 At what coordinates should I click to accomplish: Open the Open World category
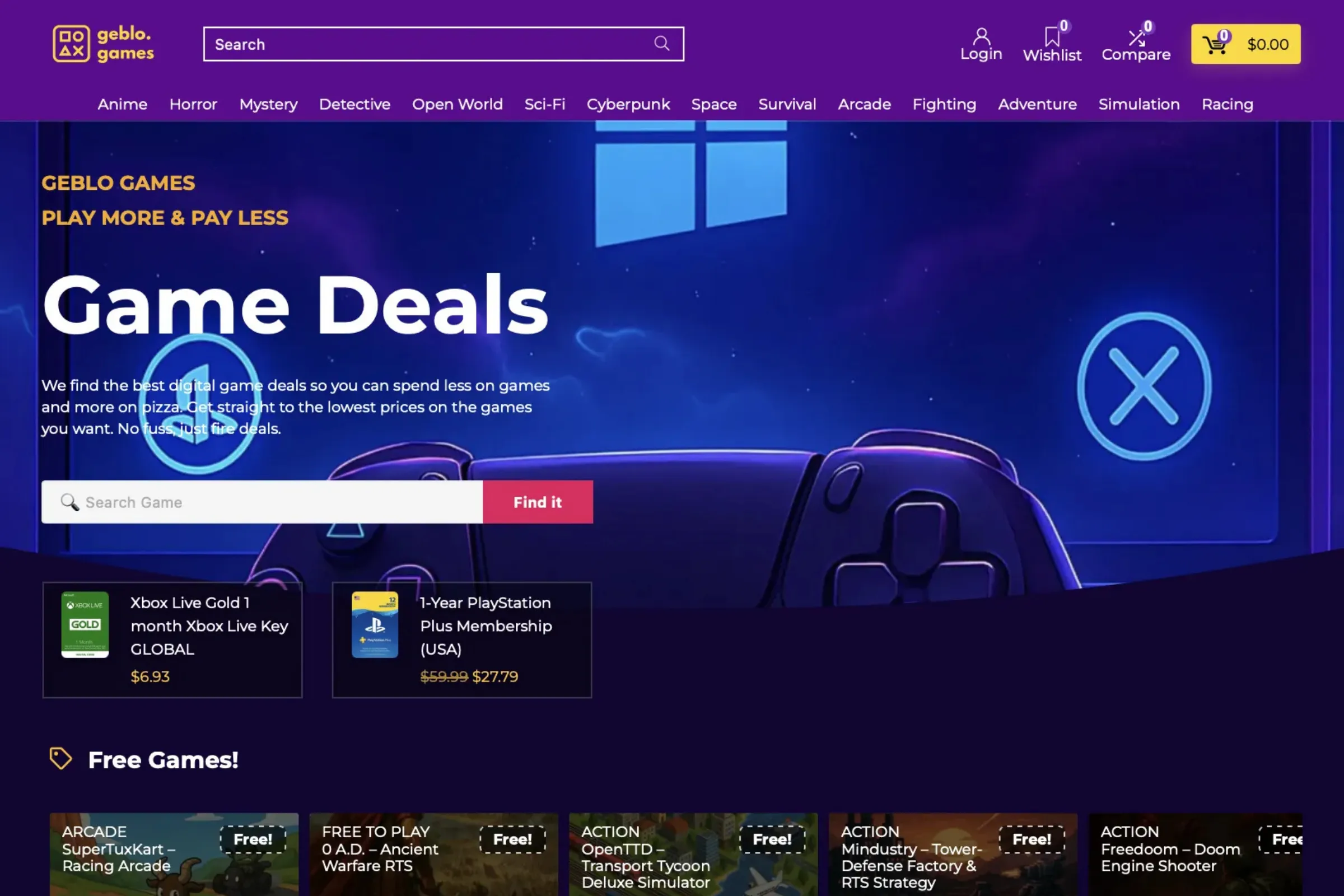point(457,104)
